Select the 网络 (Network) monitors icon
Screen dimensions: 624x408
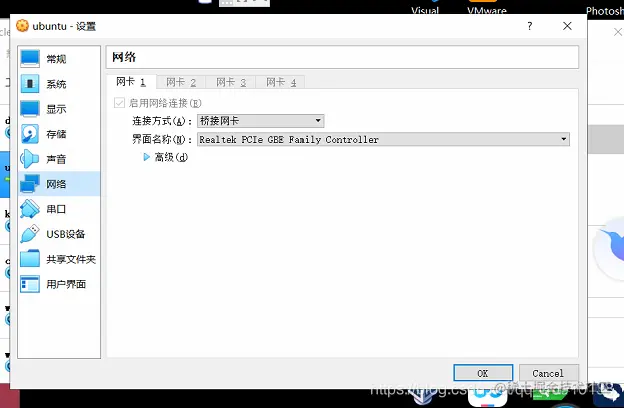tap(30, 184)
